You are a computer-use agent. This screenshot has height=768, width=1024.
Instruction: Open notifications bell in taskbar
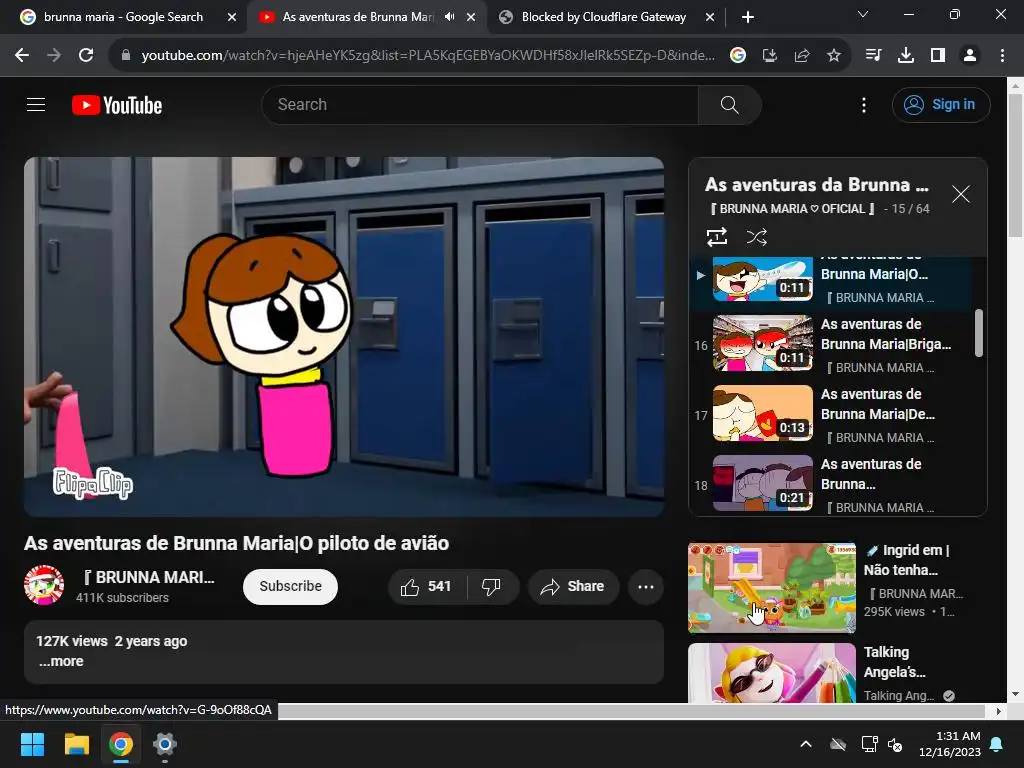tap(997, 744)
